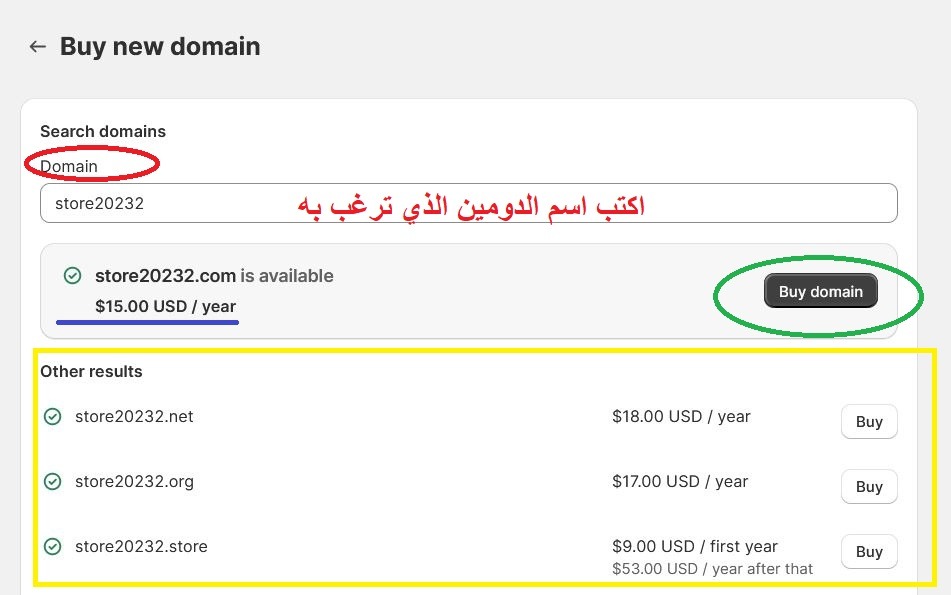The width and height of the screenshot is (951, 595).
Task: Click the checkmark icon next to store20232.org
Action: [x=53, y=482]
